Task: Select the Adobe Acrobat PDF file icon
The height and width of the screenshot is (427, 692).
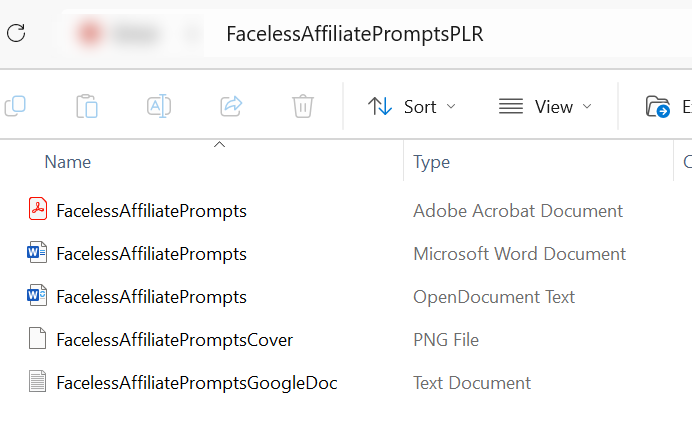Action: click(37, 210)
